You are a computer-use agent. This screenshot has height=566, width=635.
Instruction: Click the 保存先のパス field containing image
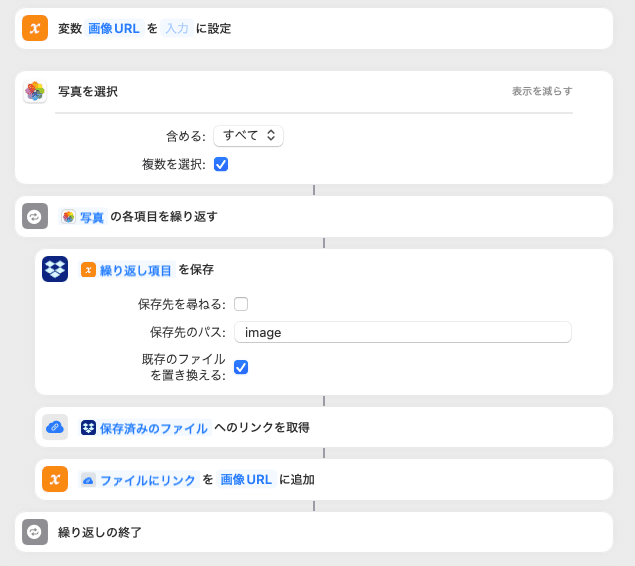point(403,332)
